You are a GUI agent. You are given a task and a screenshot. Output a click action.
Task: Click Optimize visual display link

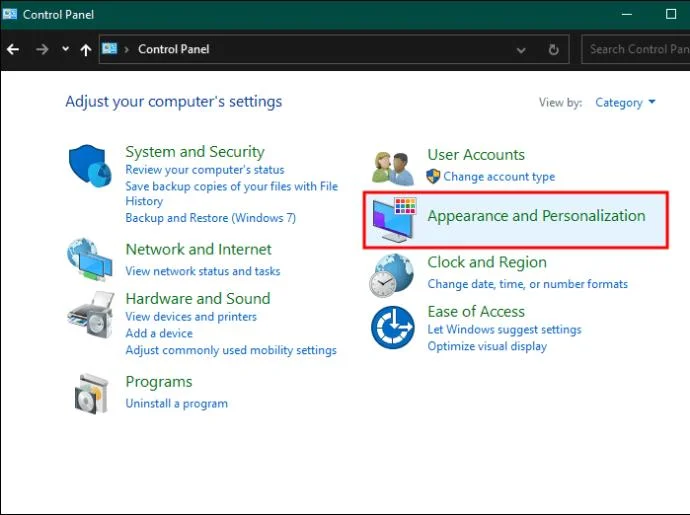coord(487,346)
